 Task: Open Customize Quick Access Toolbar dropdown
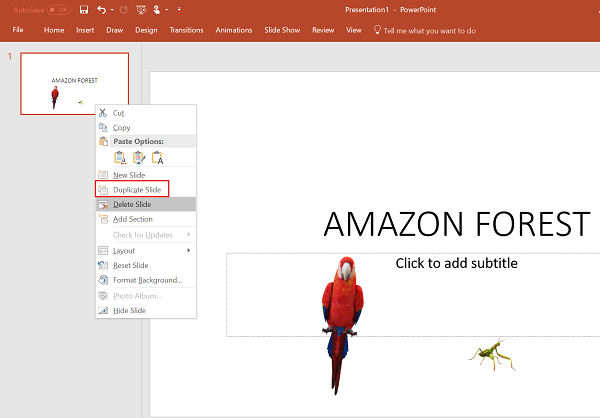[179, 9]
